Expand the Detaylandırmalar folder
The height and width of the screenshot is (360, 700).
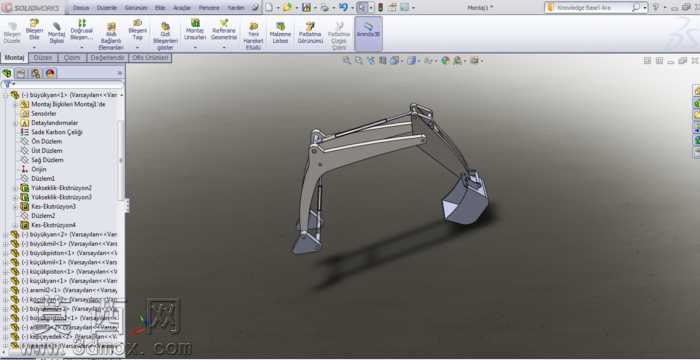[x=16, y=123]
